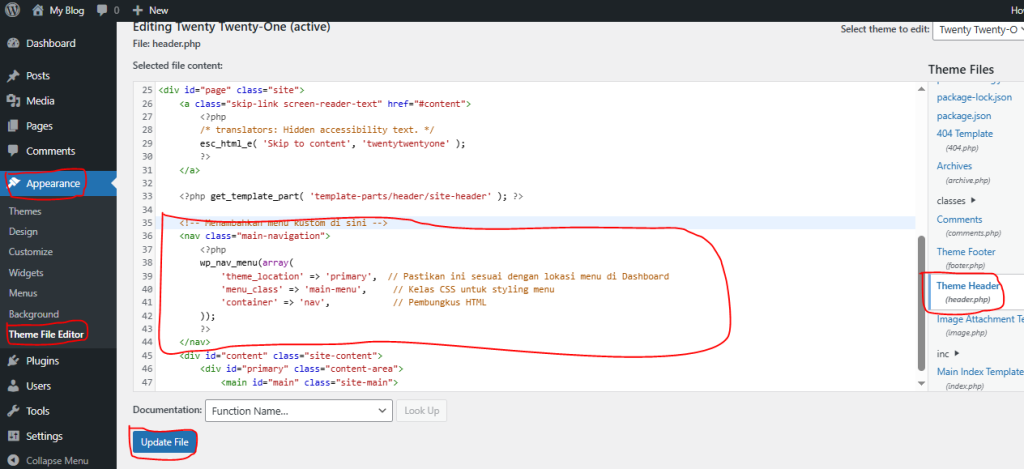Click the Look Up button
1024x469 pixels.
point(422,411)
